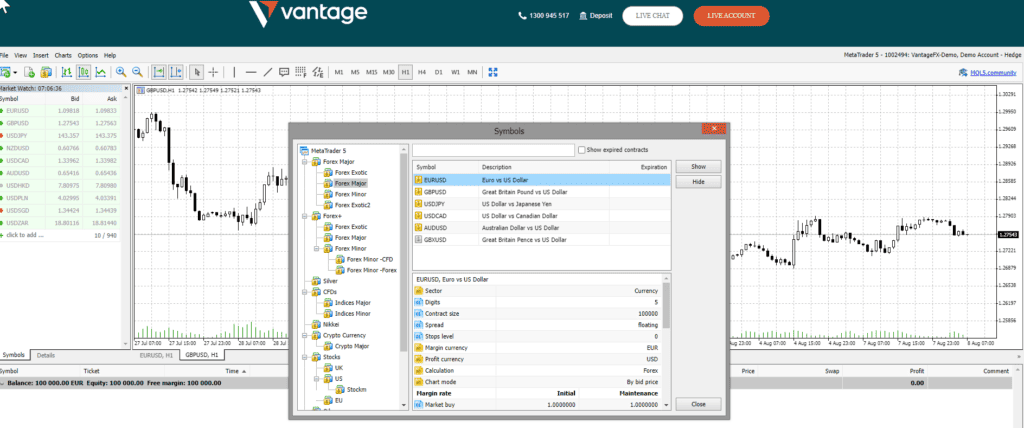This screenshot has width=1024, height=428.
Task: Click the Hide button in Symbols dialog
Action: coord(698,181)
